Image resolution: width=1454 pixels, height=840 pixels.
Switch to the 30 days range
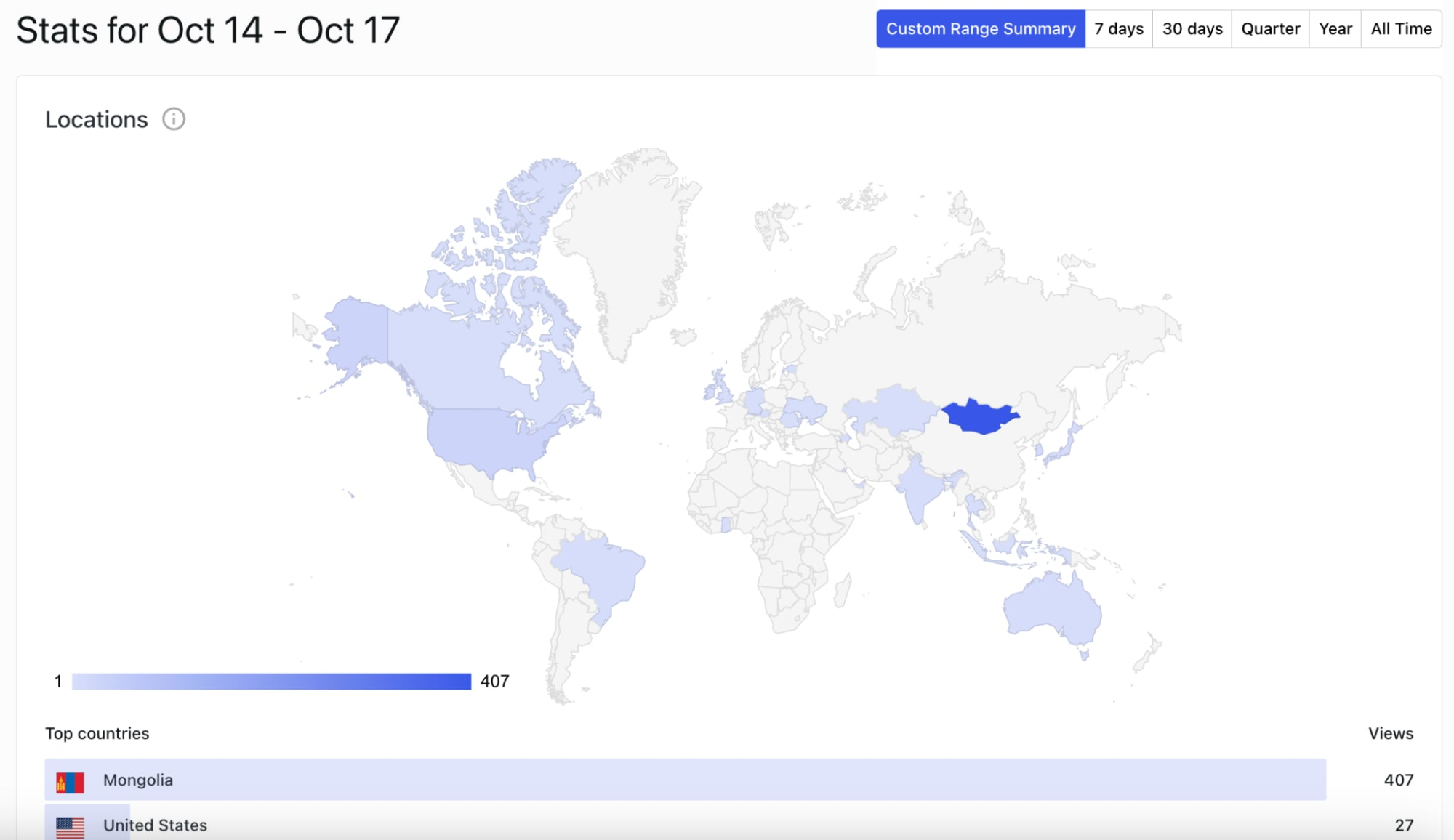1192,29
